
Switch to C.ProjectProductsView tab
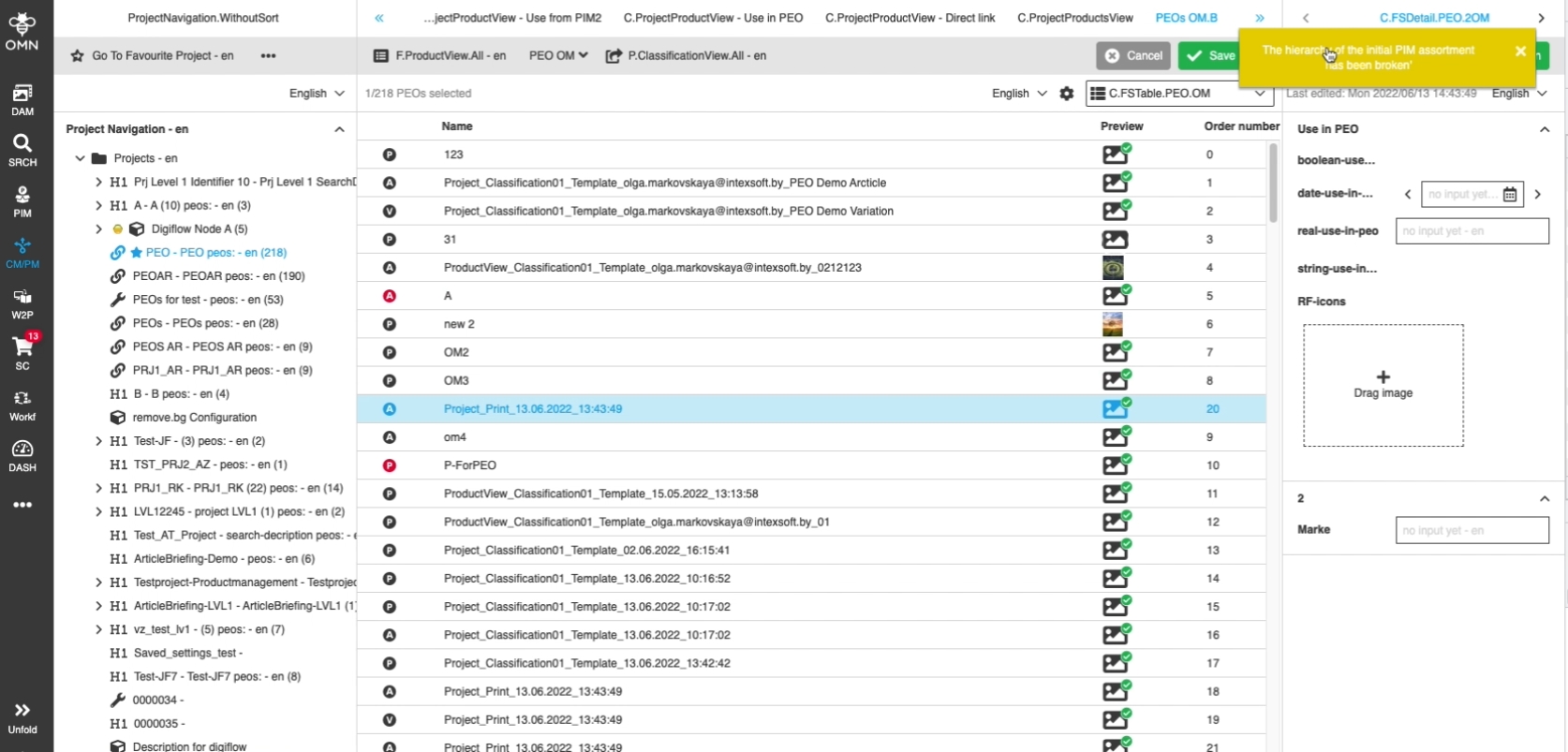pos(1074,18)
